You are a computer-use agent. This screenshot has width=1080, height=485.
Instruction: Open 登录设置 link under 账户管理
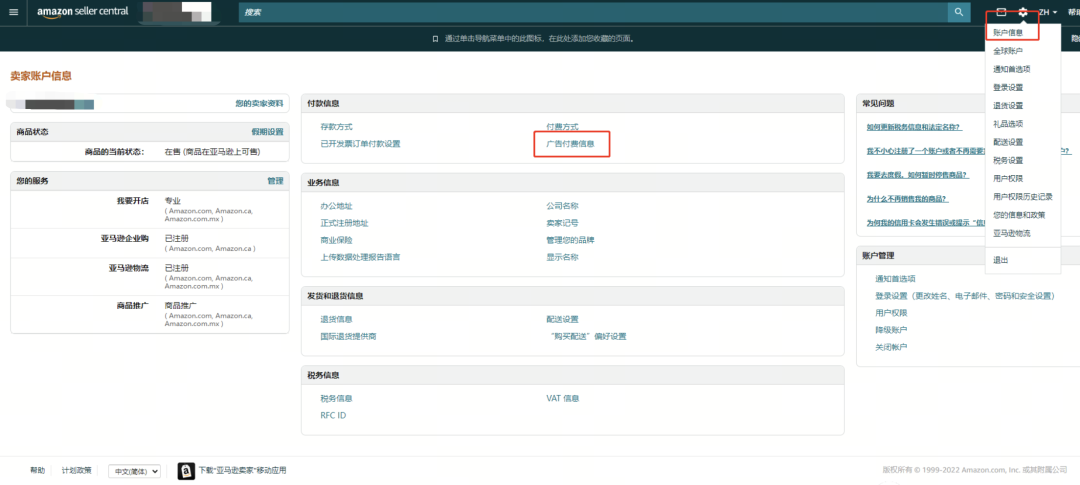(964, 296)
